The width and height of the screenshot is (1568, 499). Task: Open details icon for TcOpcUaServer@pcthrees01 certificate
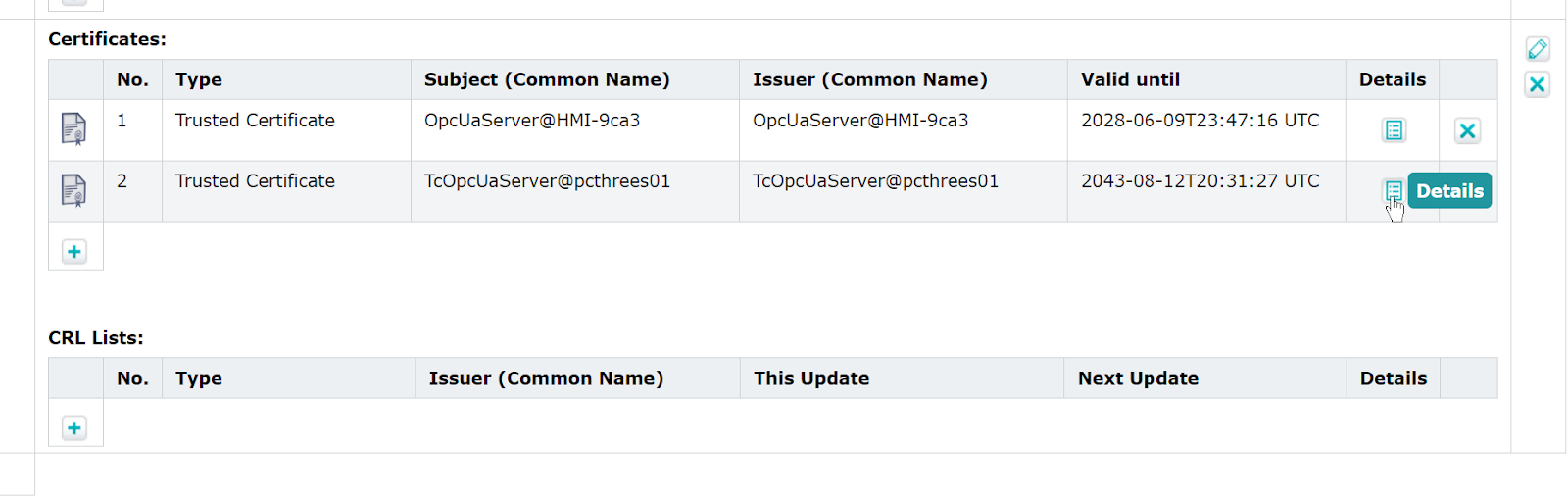coord(1394,190)
